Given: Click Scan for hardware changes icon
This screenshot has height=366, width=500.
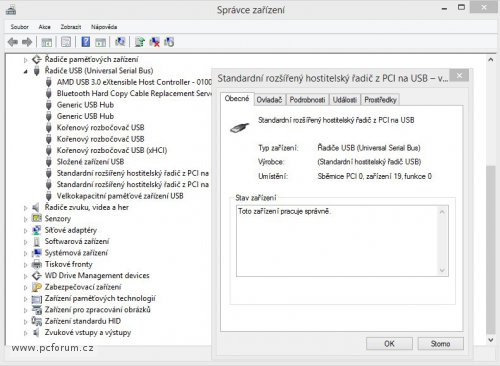Looking at the screenshot, I should click(x=120, y=42).
